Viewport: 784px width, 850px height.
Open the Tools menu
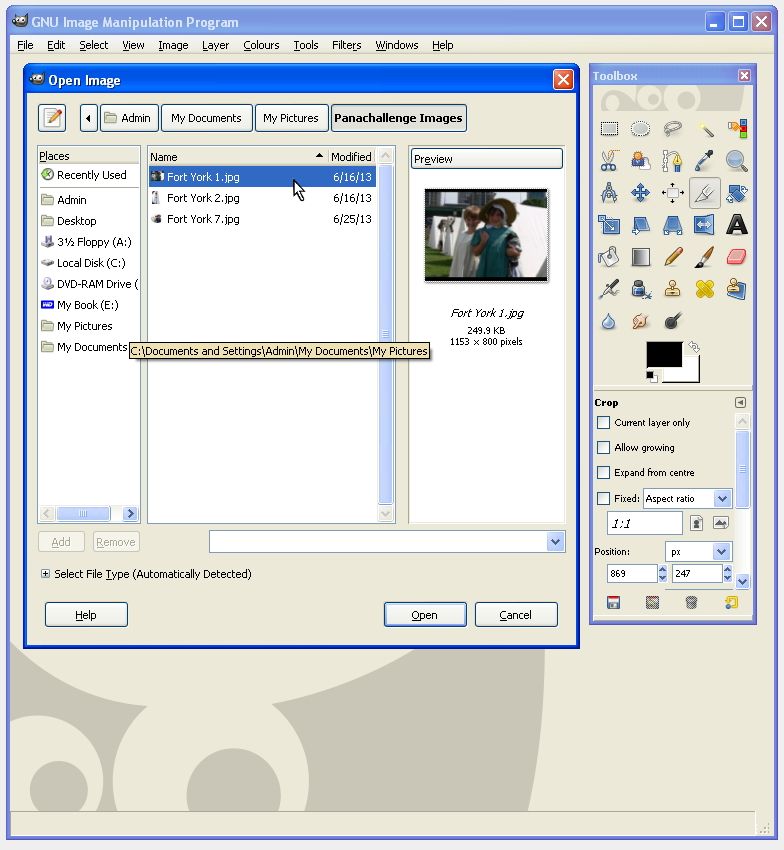pyautogui.click(x=306, y=45)
